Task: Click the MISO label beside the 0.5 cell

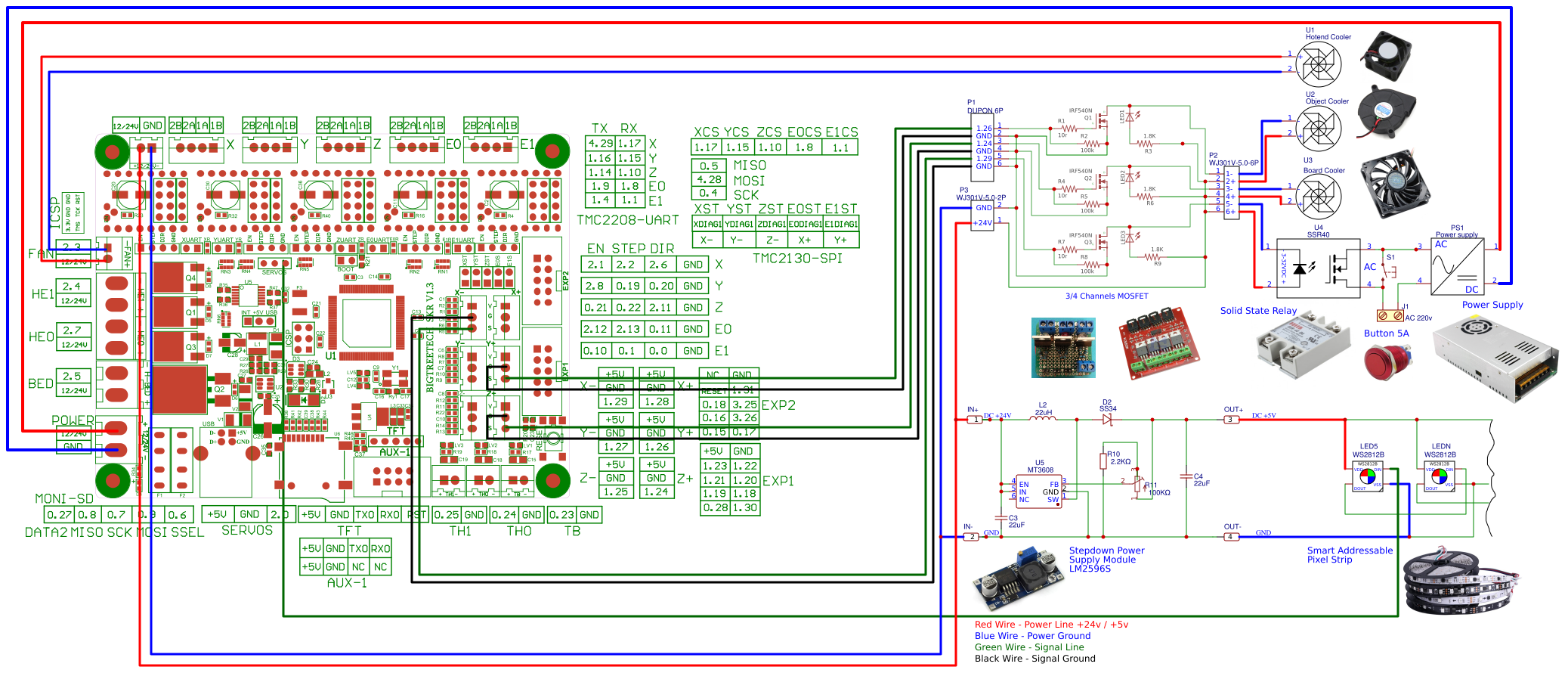Action: coord(750,166)
